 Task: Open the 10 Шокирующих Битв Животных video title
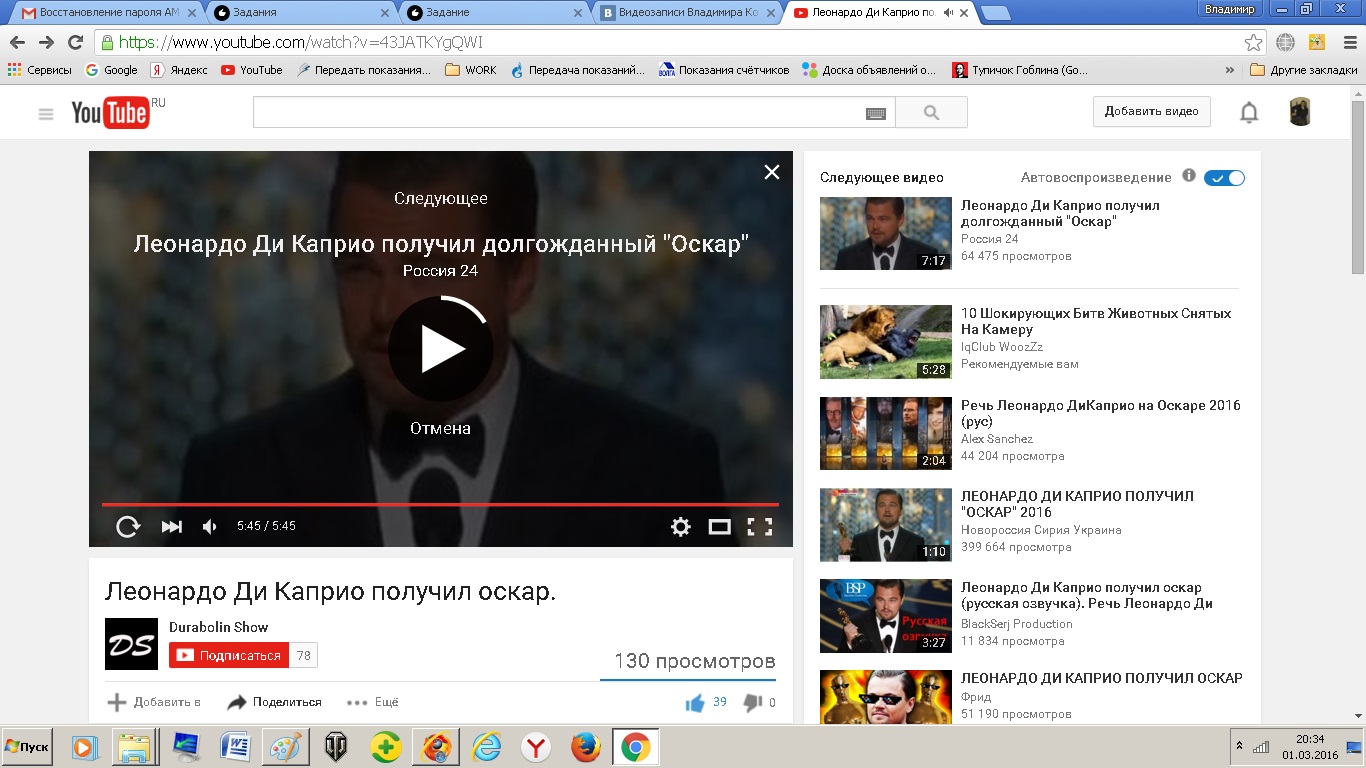coord(1096,321)
